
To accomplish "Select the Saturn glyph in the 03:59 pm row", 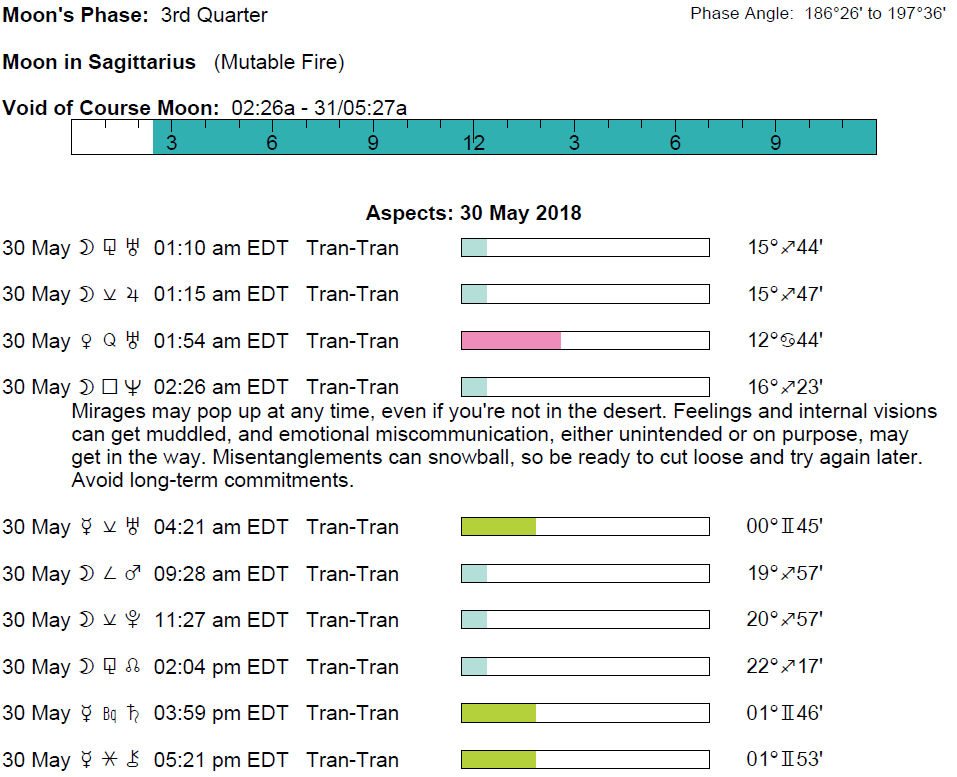I will click(133, 714).
